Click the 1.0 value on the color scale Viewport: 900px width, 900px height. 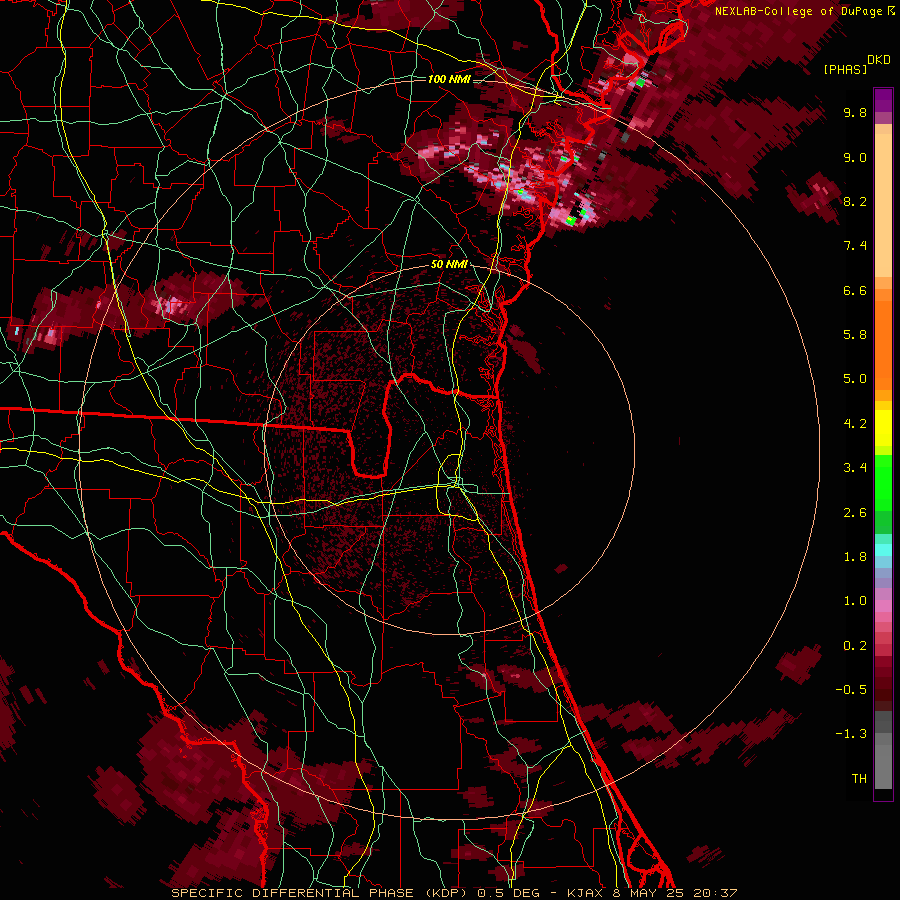pos(855,601)
